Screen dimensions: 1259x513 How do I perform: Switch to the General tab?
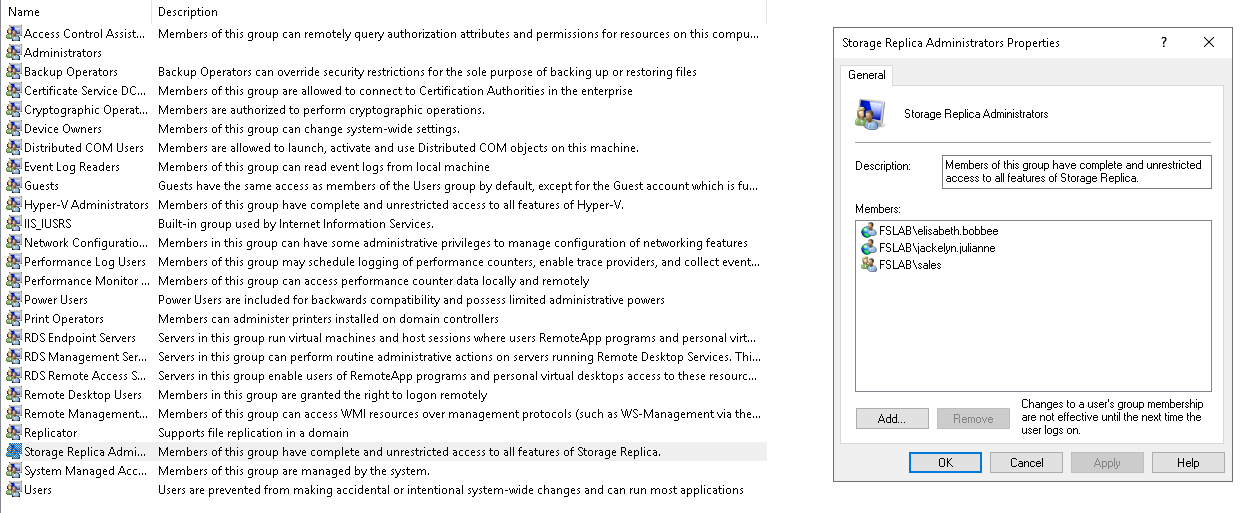coord(866,75)
